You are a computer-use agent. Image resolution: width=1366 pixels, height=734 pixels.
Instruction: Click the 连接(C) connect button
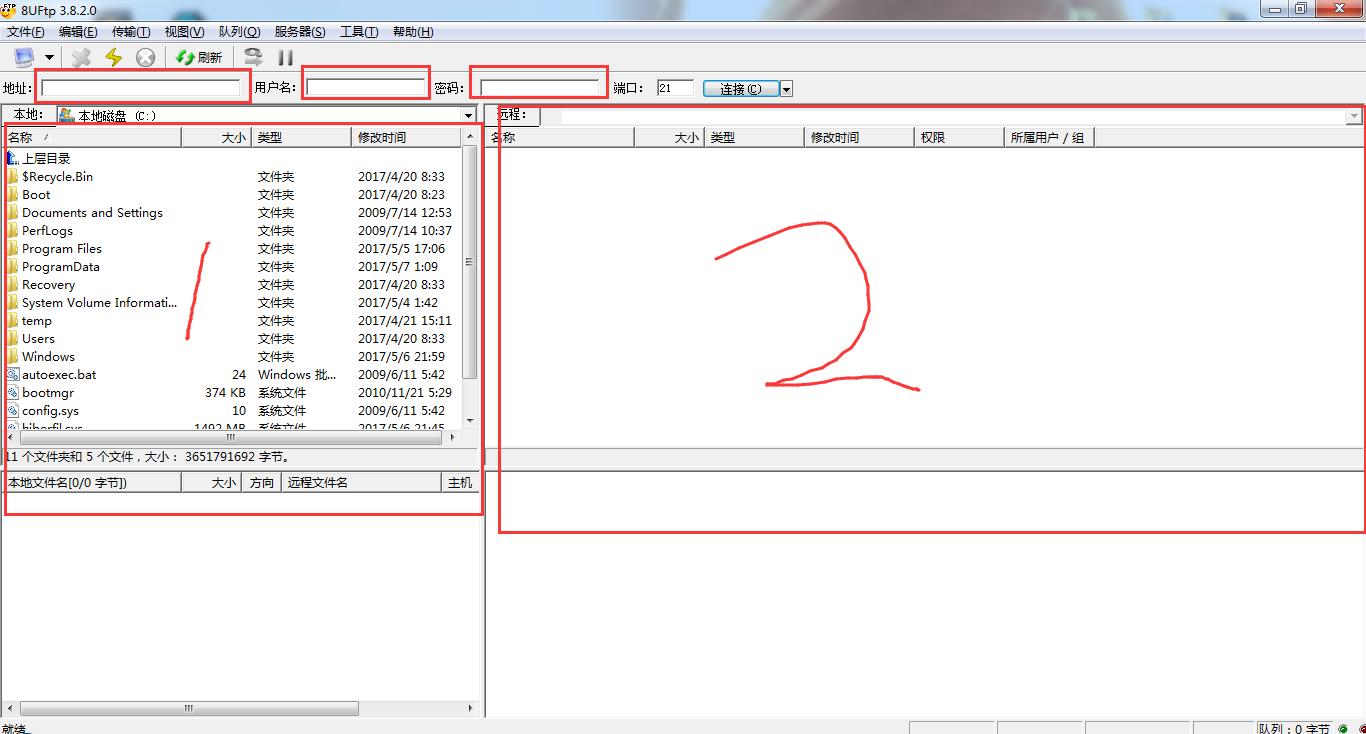pos(741,88)
